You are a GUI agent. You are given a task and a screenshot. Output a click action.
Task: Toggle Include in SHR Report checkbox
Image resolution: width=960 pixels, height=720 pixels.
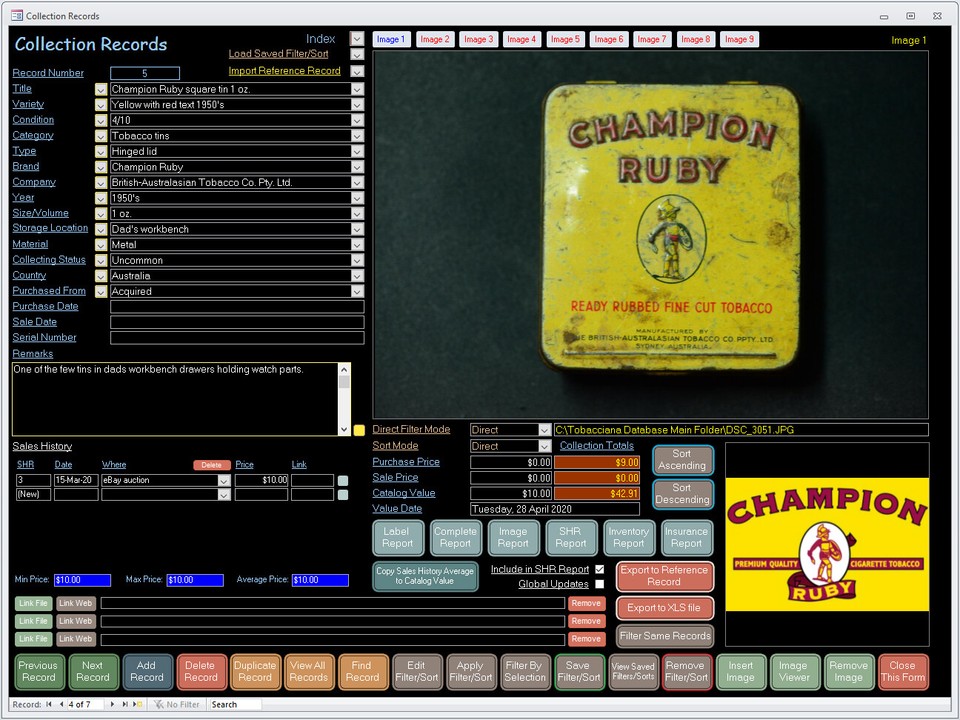coord(599,569)
